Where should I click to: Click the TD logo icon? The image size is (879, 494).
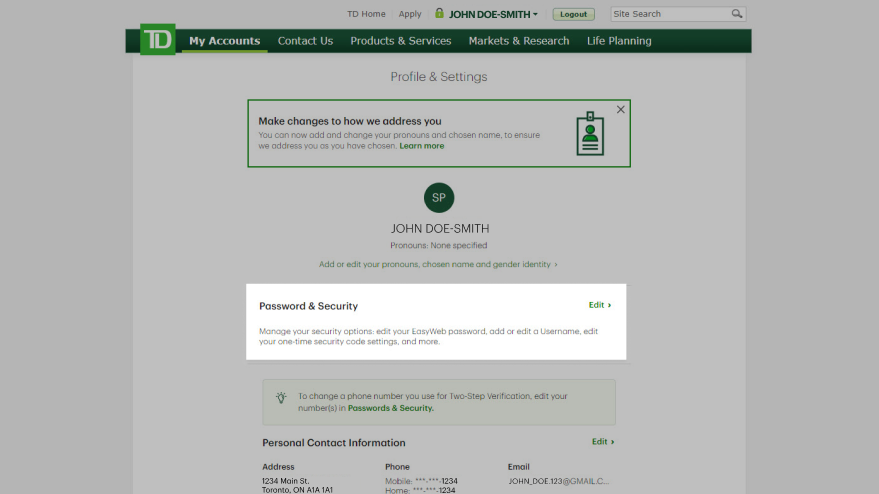[158, 39]
